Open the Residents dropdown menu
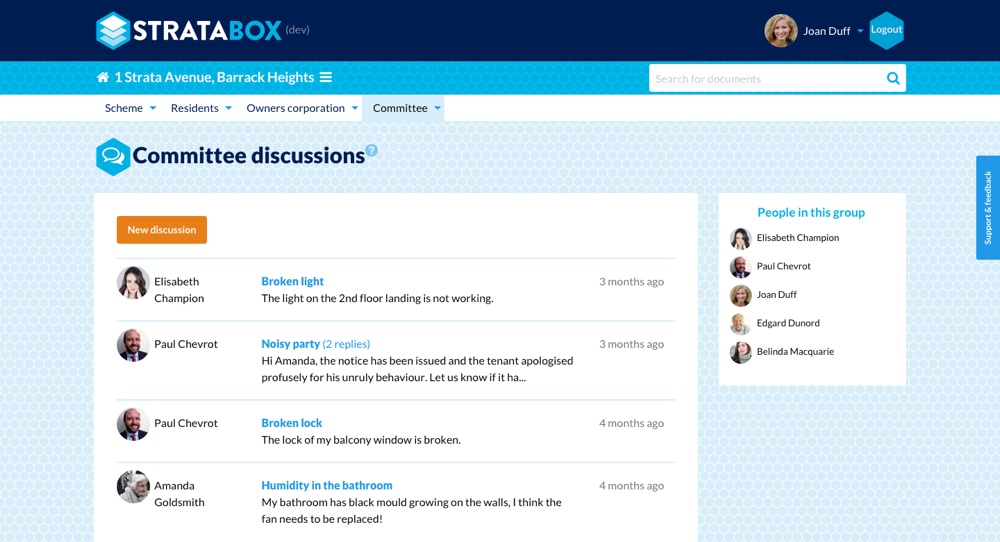 [x=201, y=108]
